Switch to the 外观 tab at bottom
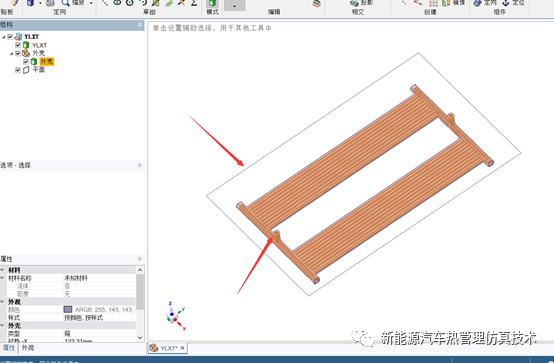 28,348
